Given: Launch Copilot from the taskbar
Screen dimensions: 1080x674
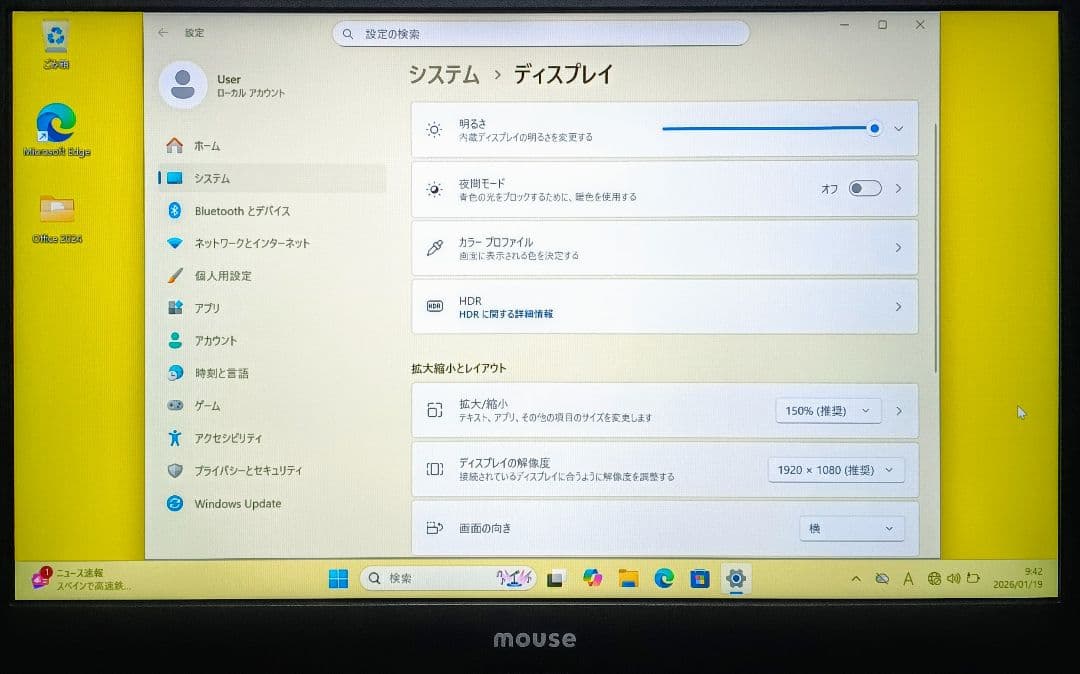Looking at the screenshot, I should tap(592, 578).
